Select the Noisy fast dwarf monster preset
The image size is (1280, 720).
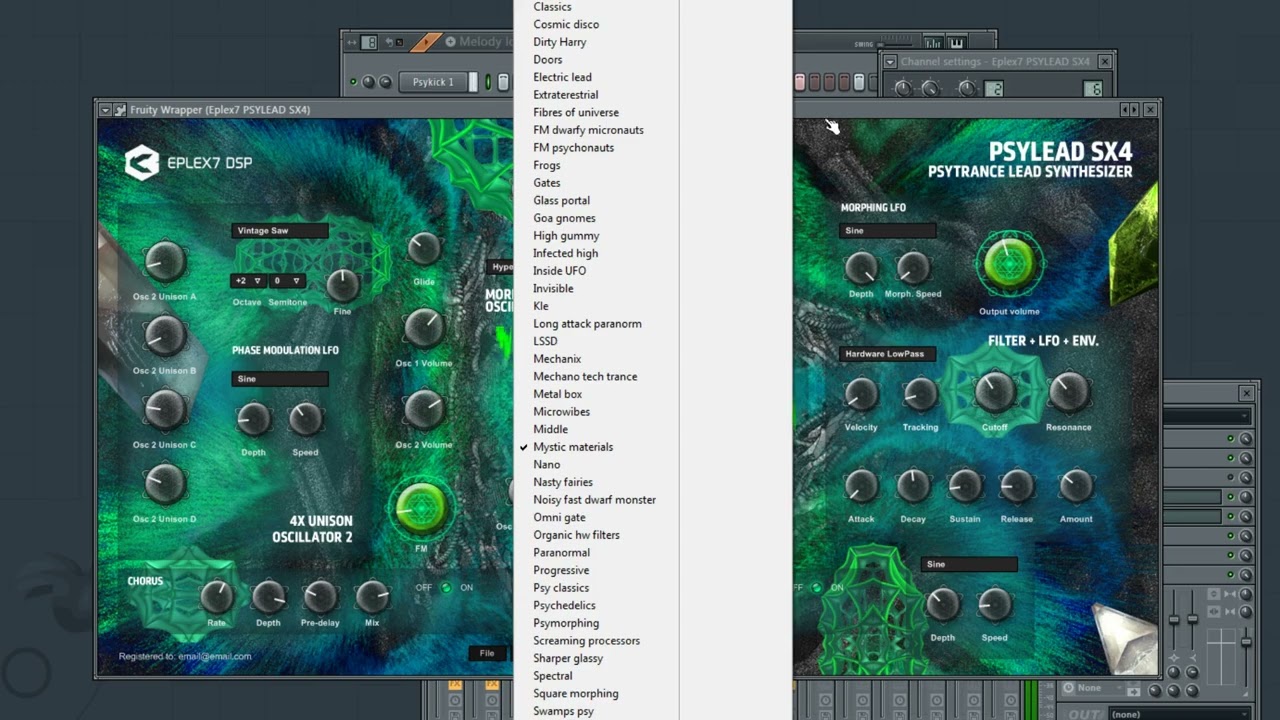[595, 500]
